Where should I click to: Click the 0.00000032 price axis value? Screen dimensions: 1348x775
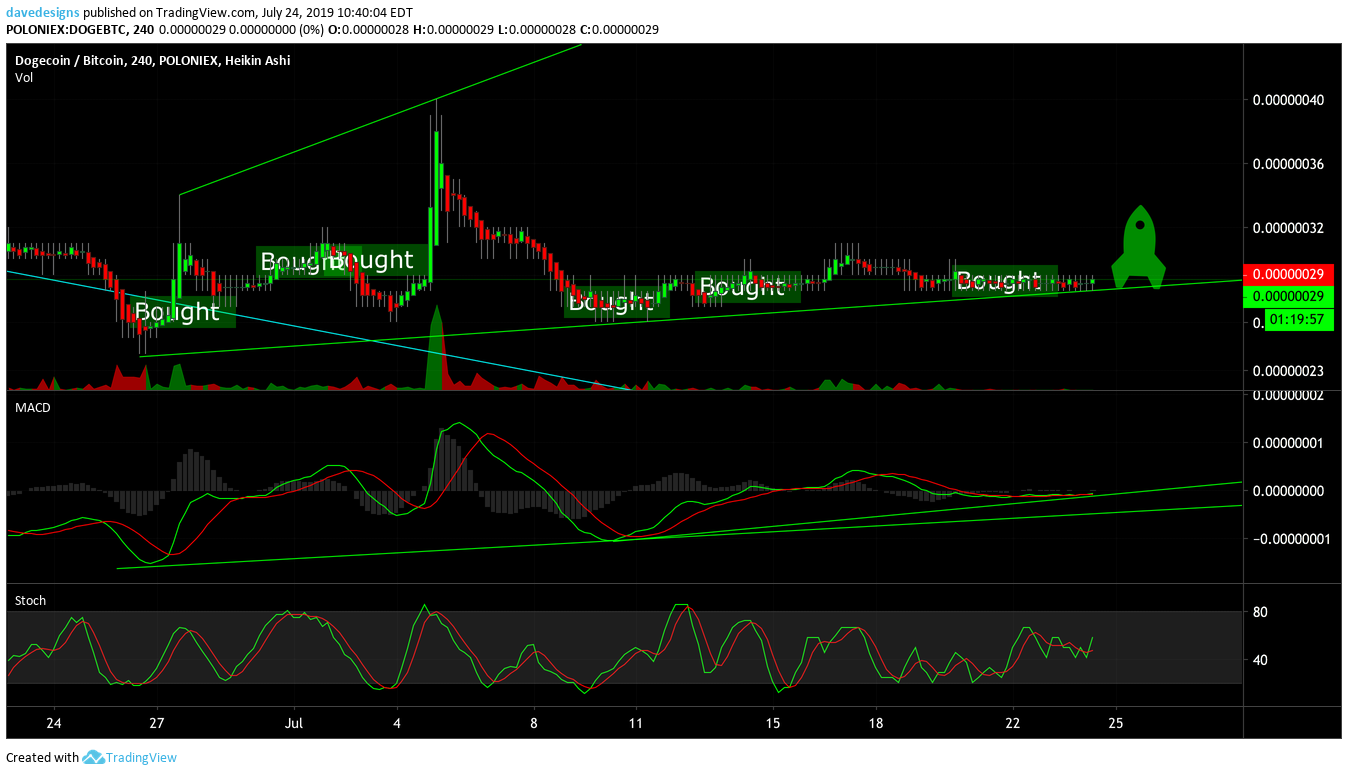click(x=1288, y=228)
